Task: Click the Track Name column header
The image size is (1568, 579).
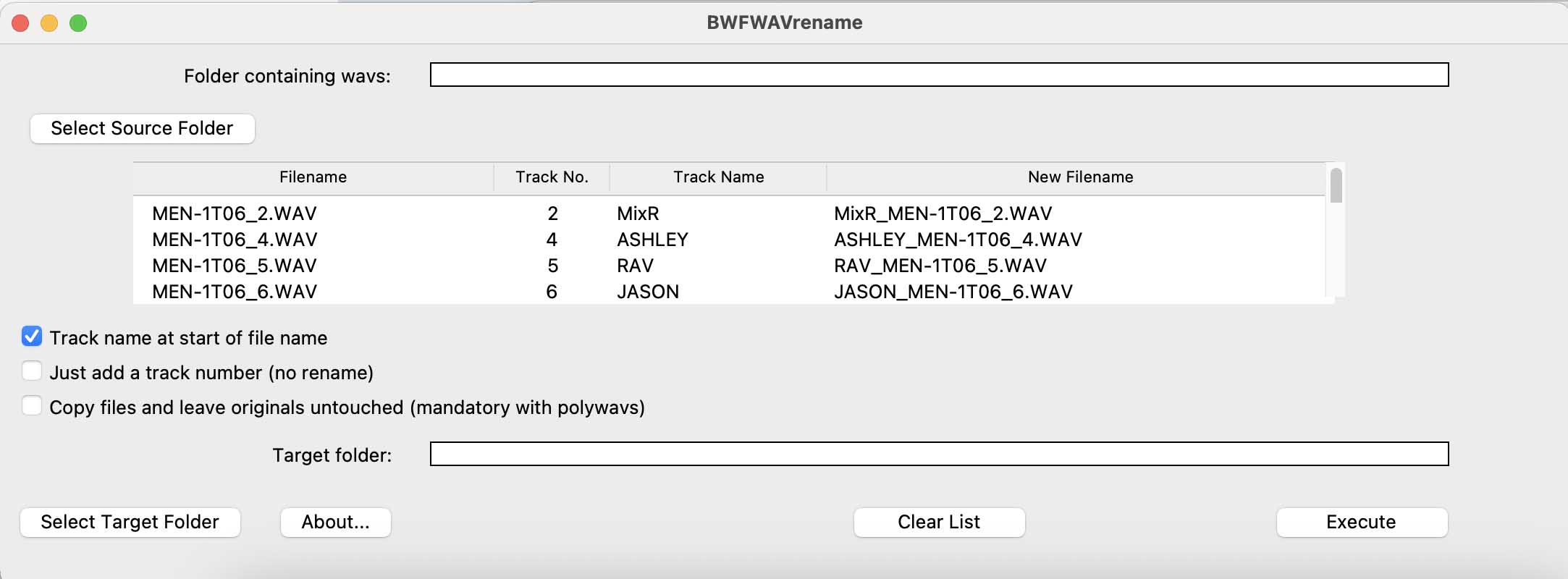Action: pos(718,177)
